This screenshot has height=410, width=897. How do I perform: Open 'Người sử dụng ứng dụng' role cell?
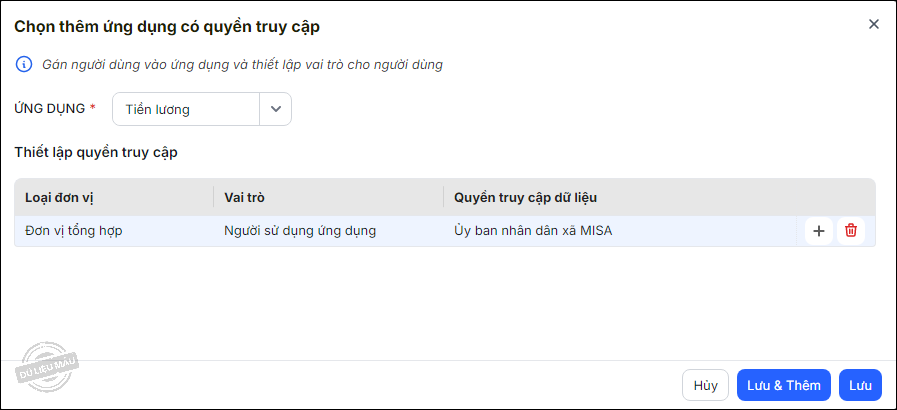[300, 231]
